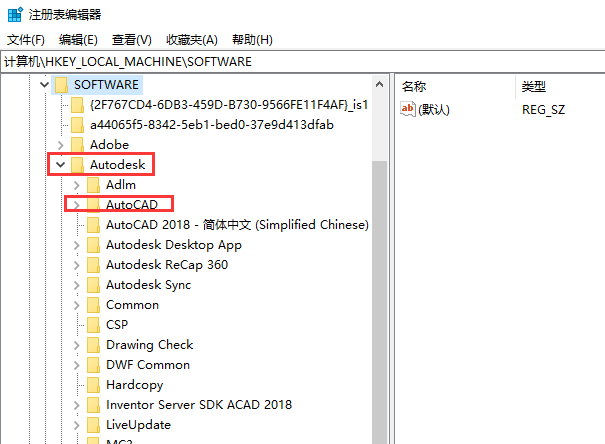Click the Autodesk Desktop App folder icon
The width and height of the screenshot is (605, 444).
click(x=94, y=245)
